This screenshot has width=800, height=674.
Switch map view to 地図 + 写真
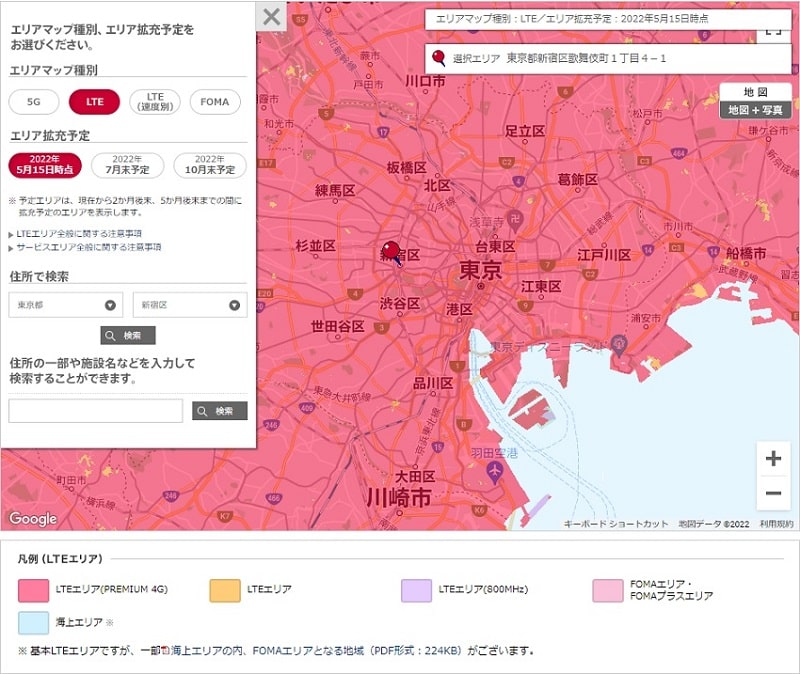point(755,110)
